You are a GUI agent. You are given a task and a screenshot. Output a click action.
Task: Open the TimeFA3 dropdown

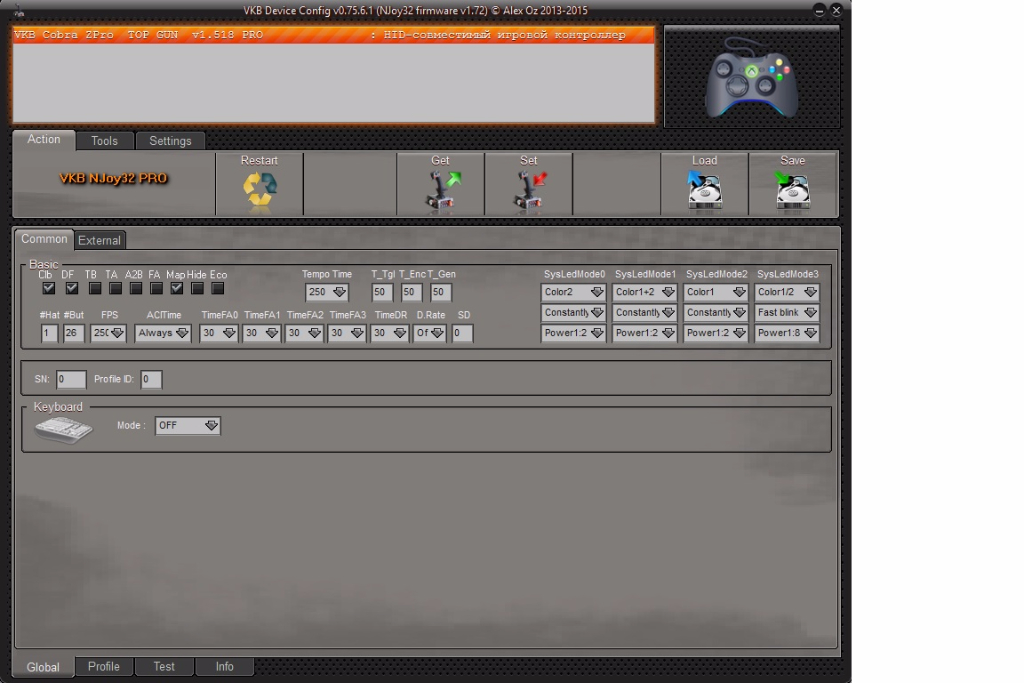tap(347, 333)
